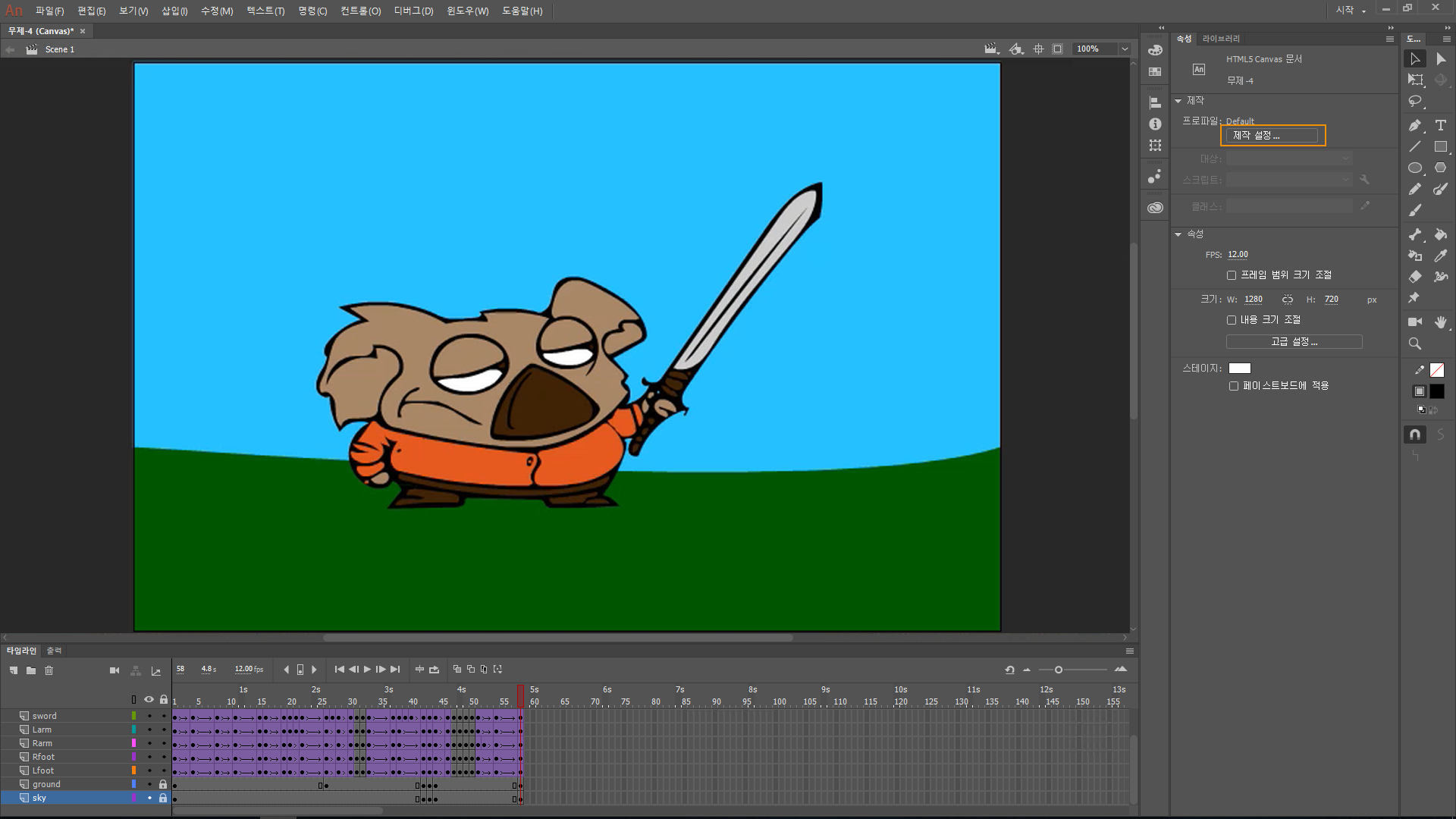Enable the scale frame range checkbox
The image size is (1456, 819).
click(x=1232, y=275)
